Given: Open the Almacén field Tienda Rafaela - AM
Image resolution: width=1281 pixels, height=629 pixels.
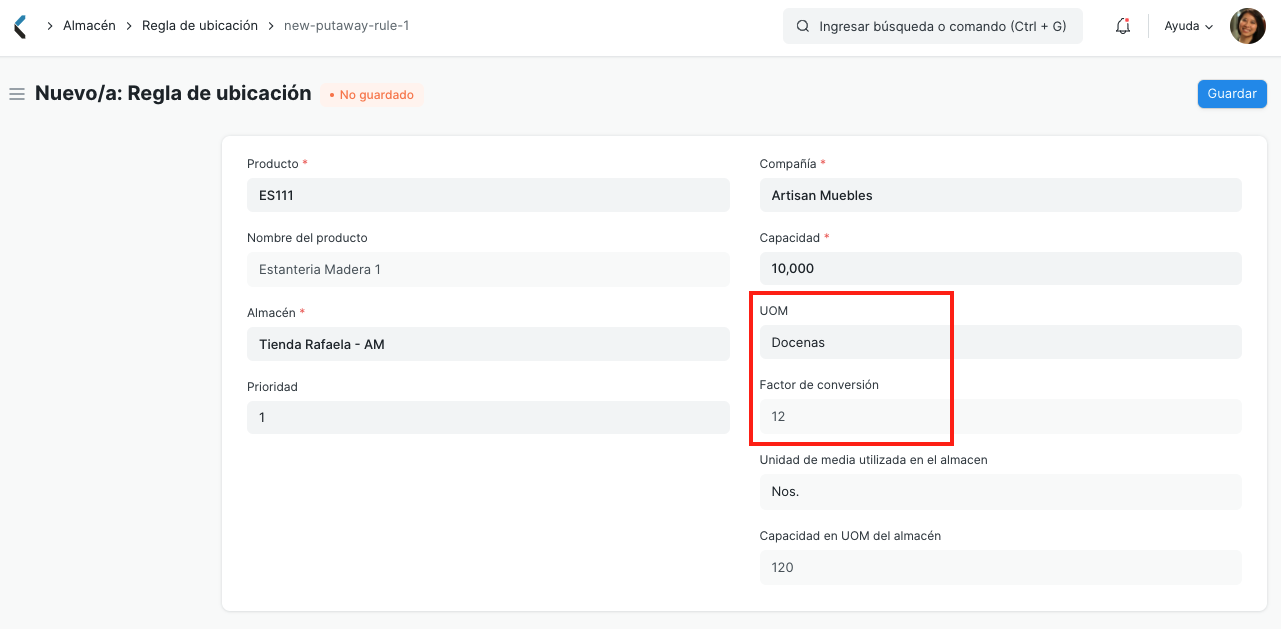Looking at the screenshot, I should (488, 344).
